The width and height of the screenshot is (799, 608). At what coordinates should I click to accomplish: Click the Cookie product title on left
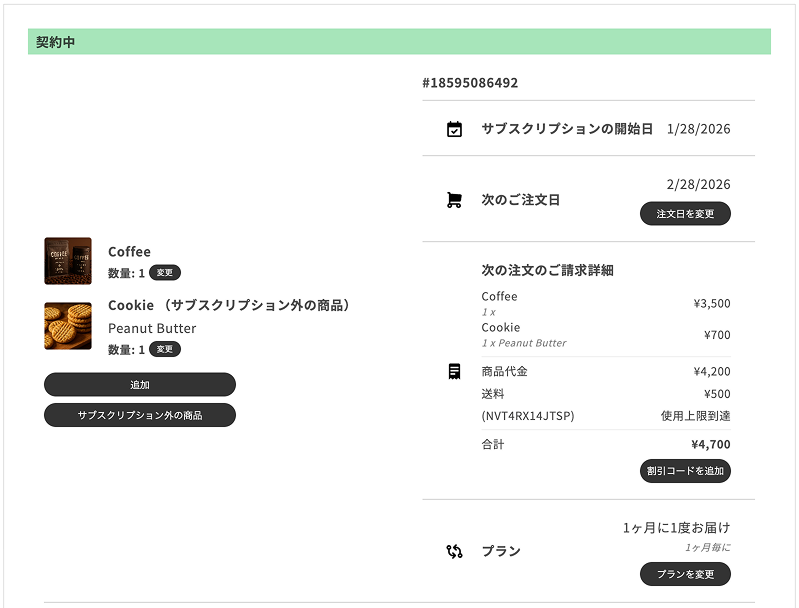tap(230, 305)
